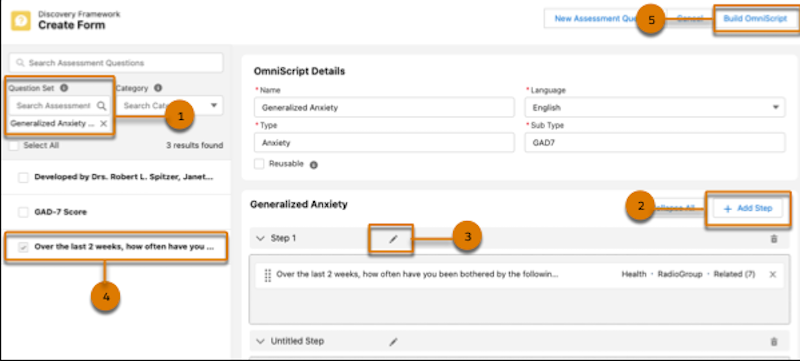Toggle the Select All checkbox
800x361 pixels.
(x=14, y=145)
